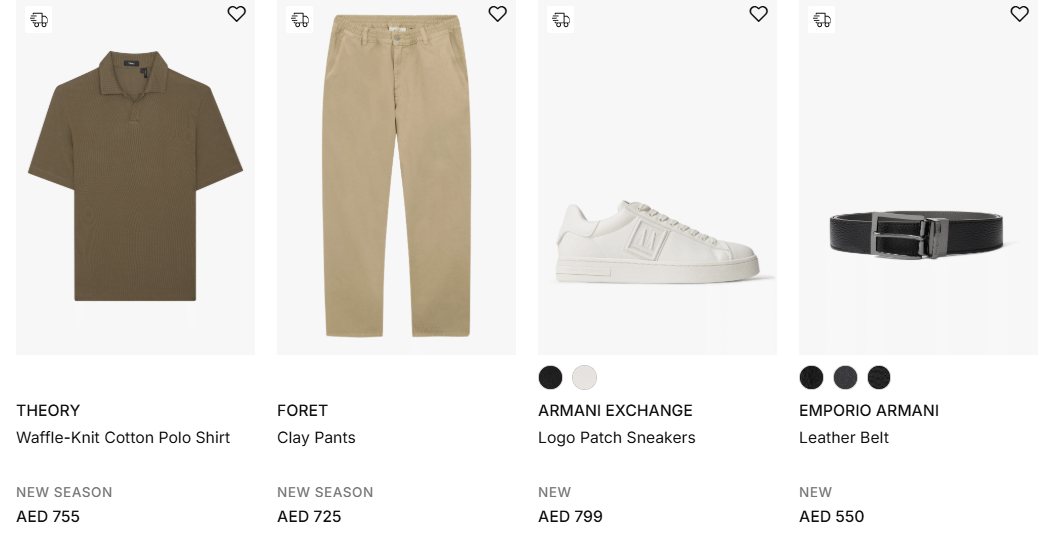
Task: Click delivery truck icon on Leather Belt card
Action: click(822, 19)
